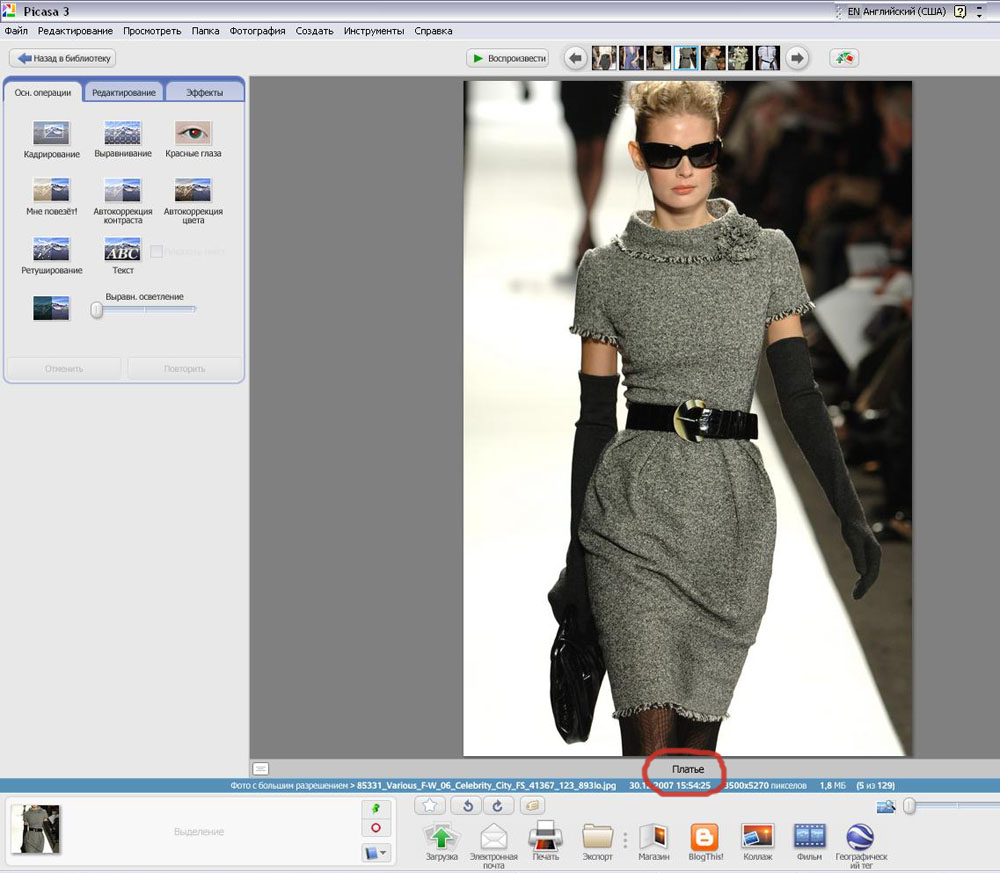Image resolution: width=1000 pixels, height=873 pixels.
Task: Open the Ретуширование retouch tool
Action: (x=51, y=249)
